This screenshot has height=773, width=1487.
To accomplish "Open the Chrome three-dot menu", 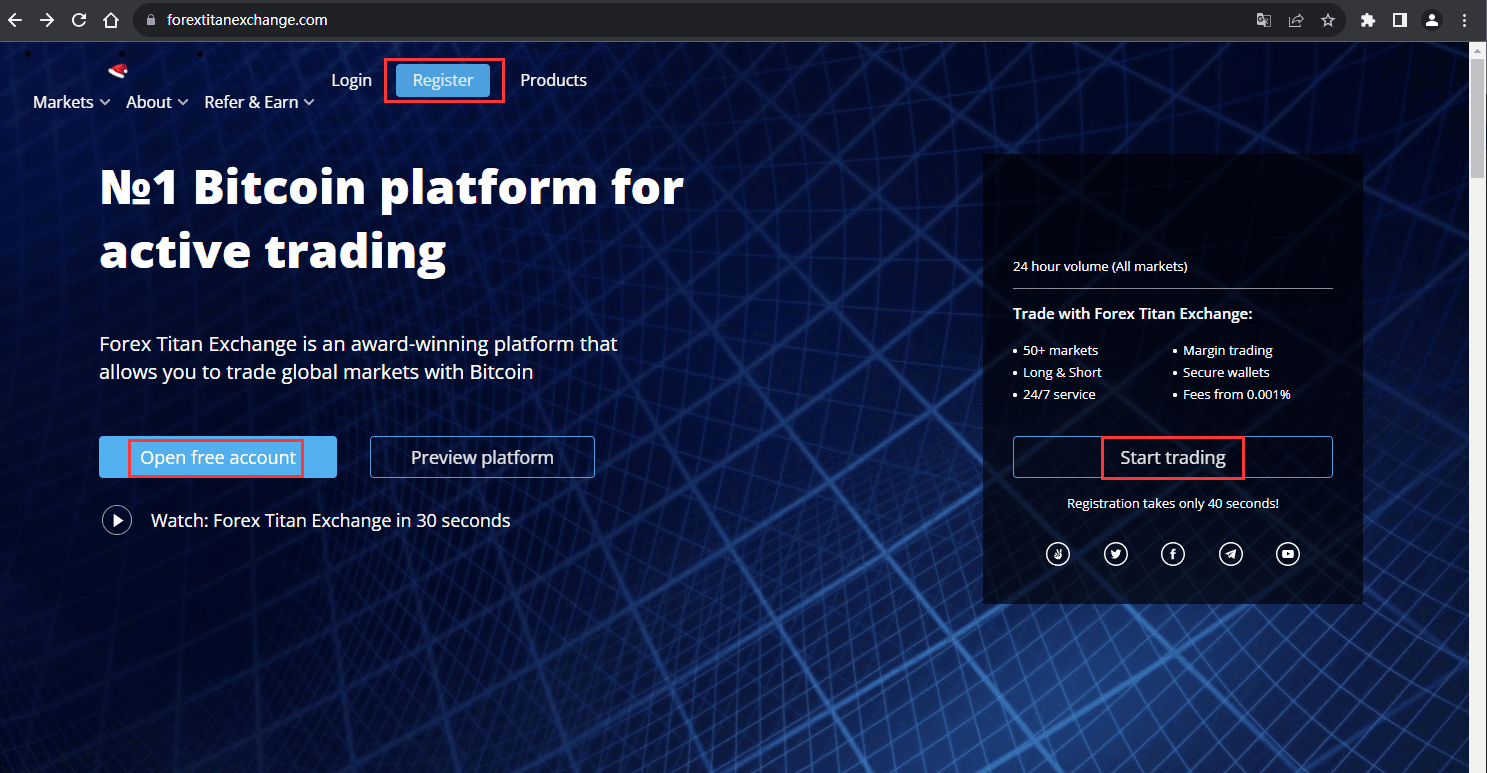I will [1464, 20].
